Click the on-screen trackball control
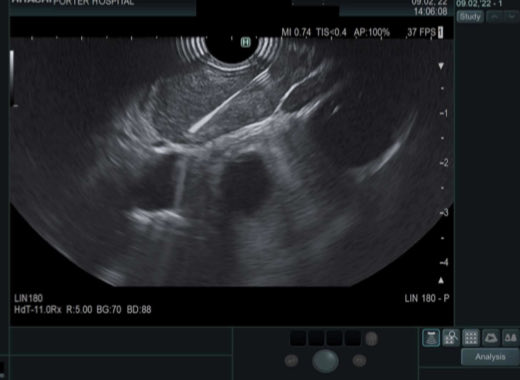The width and height of the screenshot is (520, 380). [325, 361]
